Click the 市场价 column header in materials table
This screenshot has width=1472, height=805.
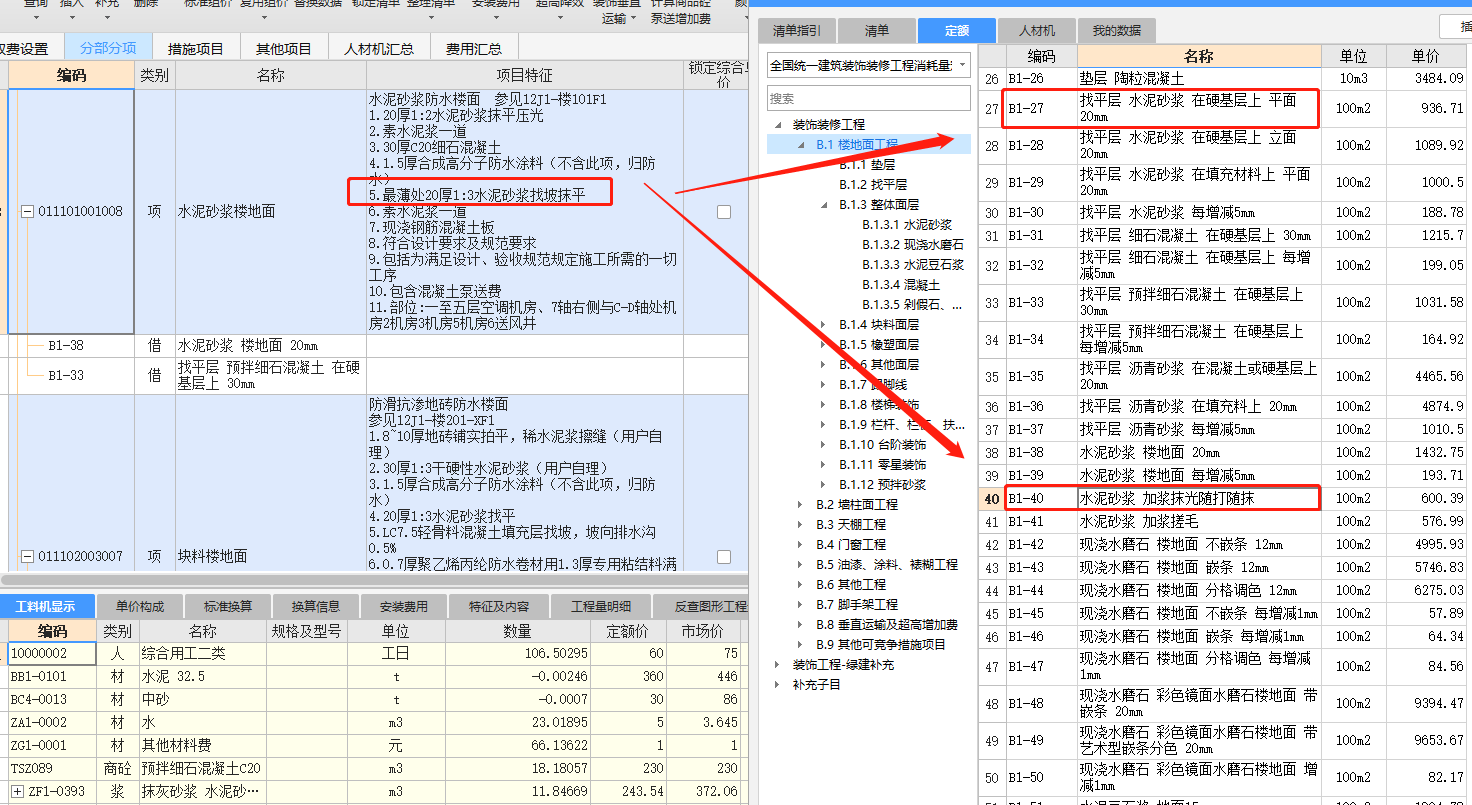click(x=702, y=631)
